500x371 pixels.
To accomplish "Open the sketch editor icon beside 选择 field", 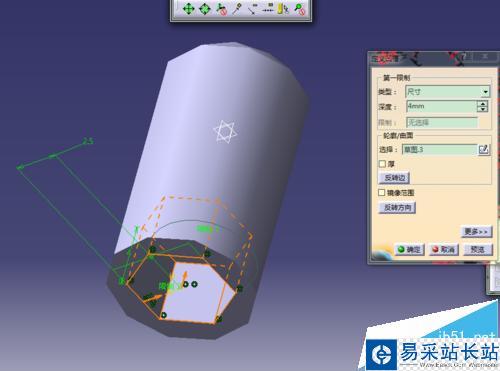I will [x=484, y=149].
